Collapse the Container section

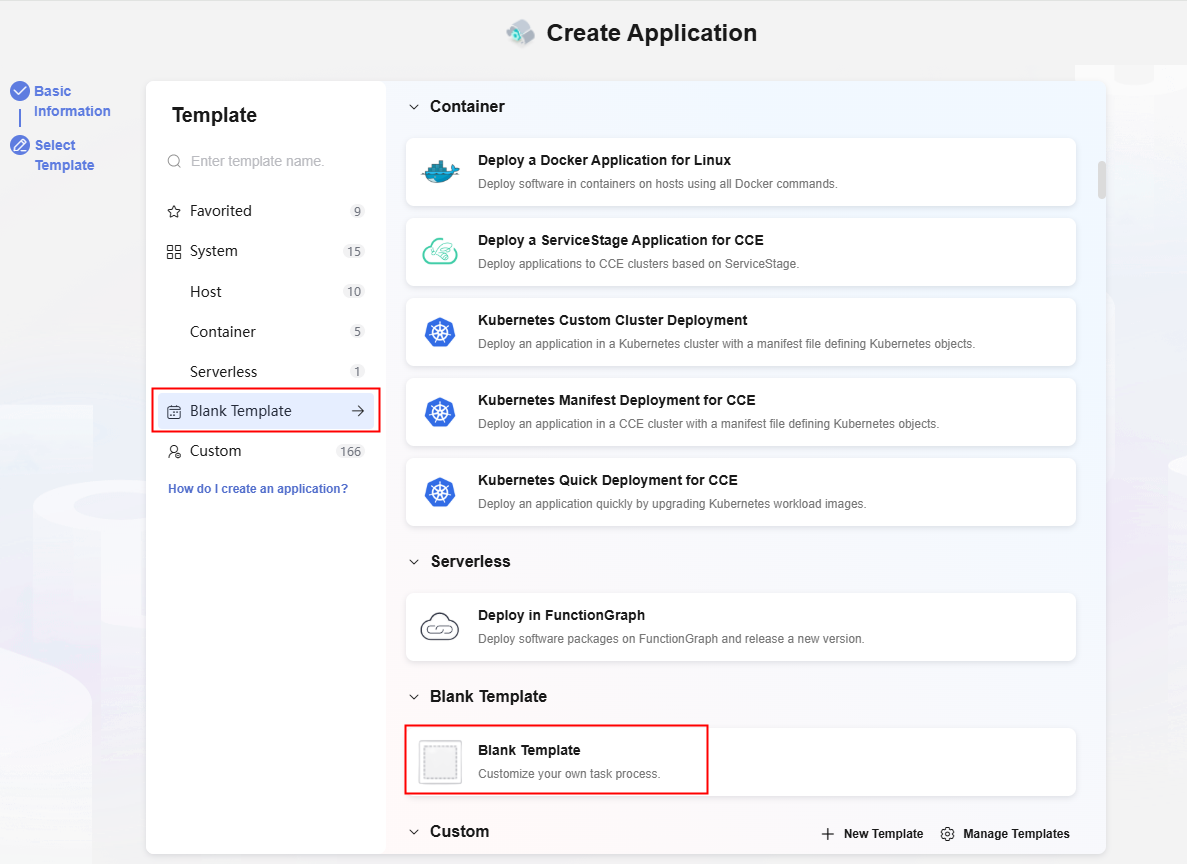[x=414, y=107]
